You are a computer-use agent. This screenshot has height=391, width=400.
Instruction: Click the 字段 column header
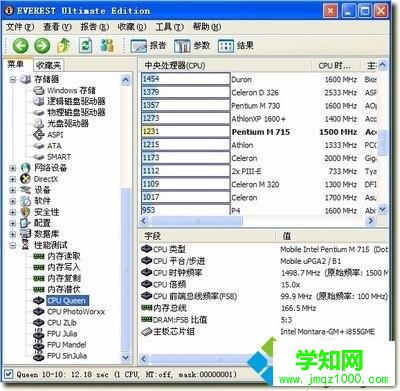coord(207,236)
